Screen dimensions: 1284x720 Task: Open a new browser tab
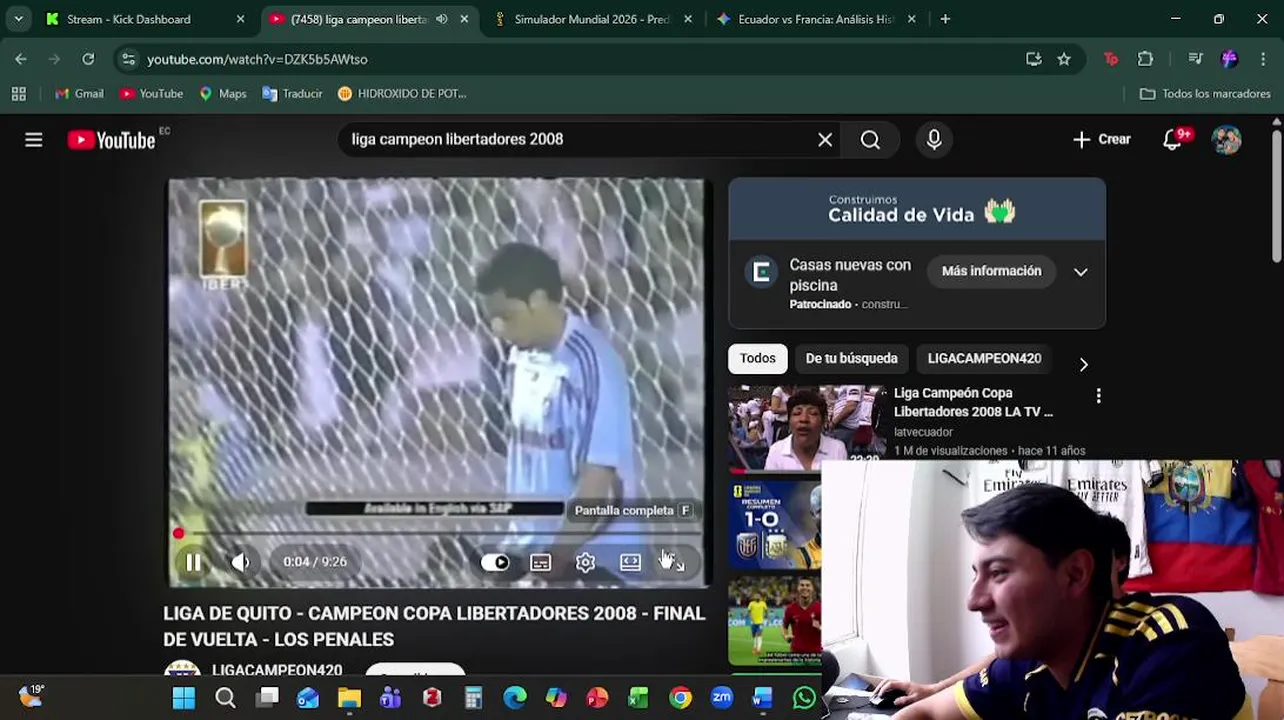945,19
